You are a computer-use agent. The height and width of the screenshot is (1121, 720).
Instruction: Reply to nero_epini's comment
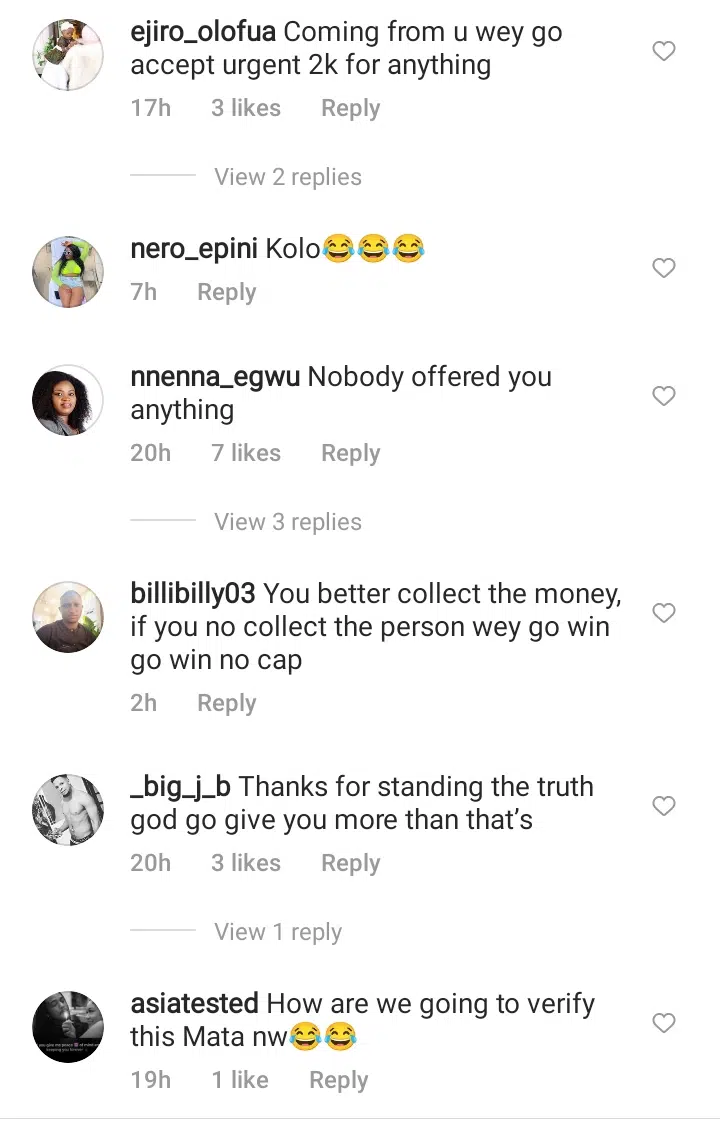(x=226, y=292)
